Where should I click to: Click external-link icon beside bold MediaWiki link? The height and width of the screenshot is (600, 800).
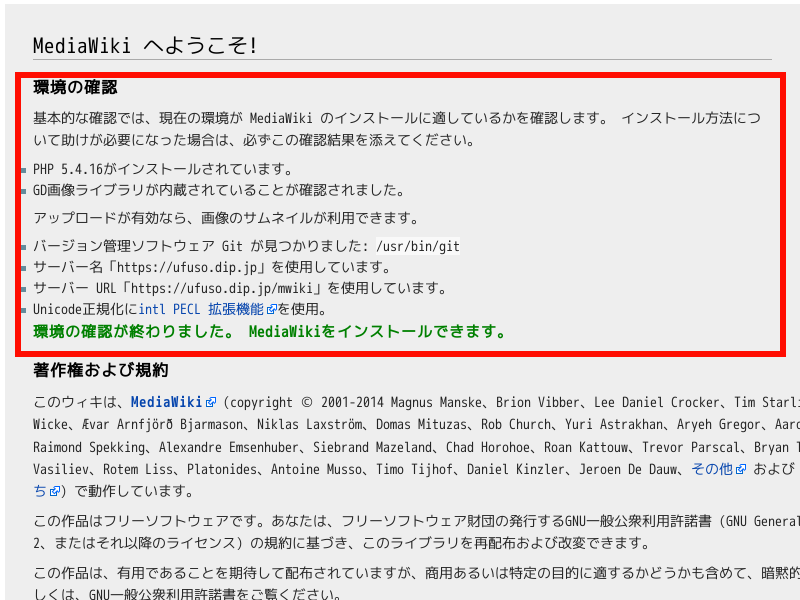coord(211,403)
